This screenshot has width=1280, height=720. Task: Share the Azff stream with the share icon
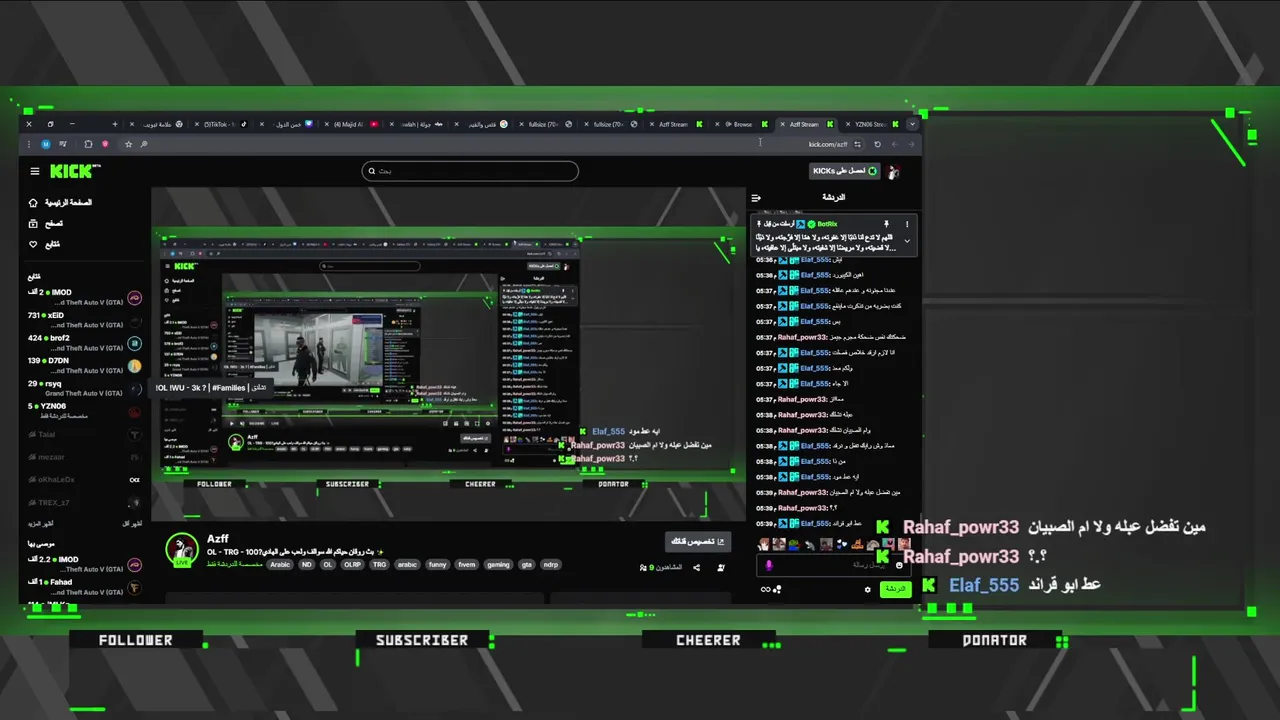pos(696,568)
